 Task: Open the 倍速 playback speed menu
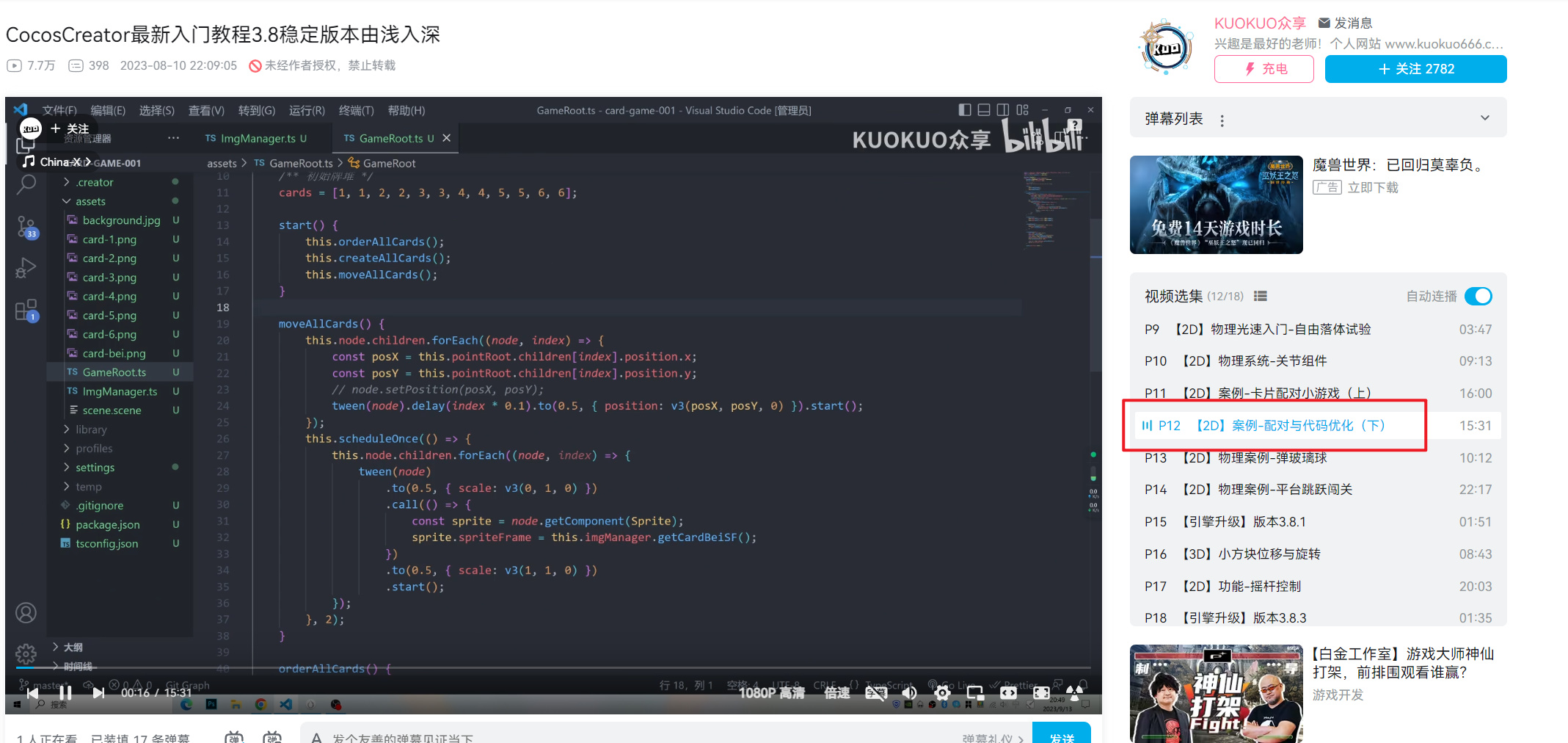(x=837, y=692)
